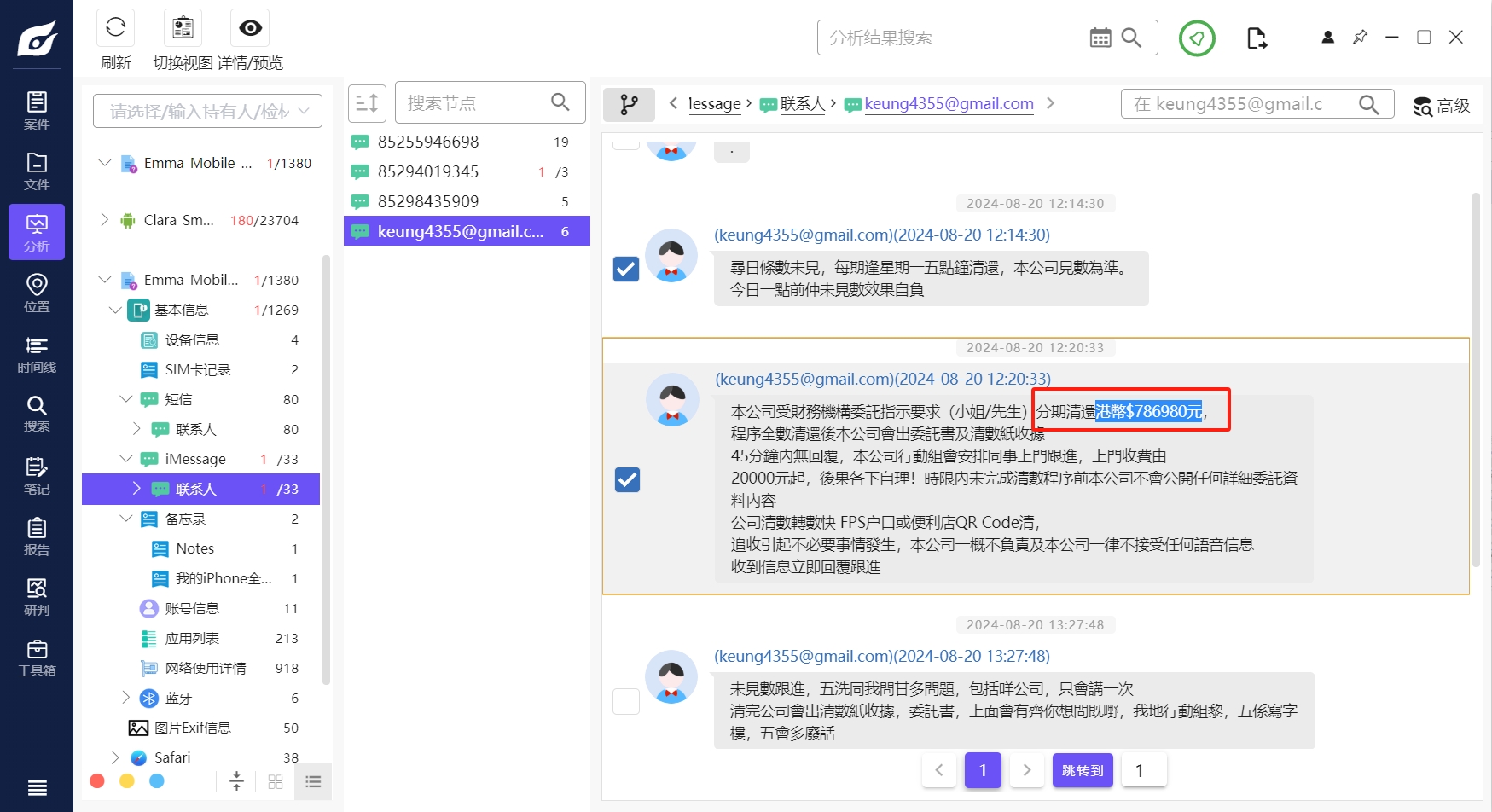Uncheck the checkbox on the 12:14:30 message

[625, 269]
